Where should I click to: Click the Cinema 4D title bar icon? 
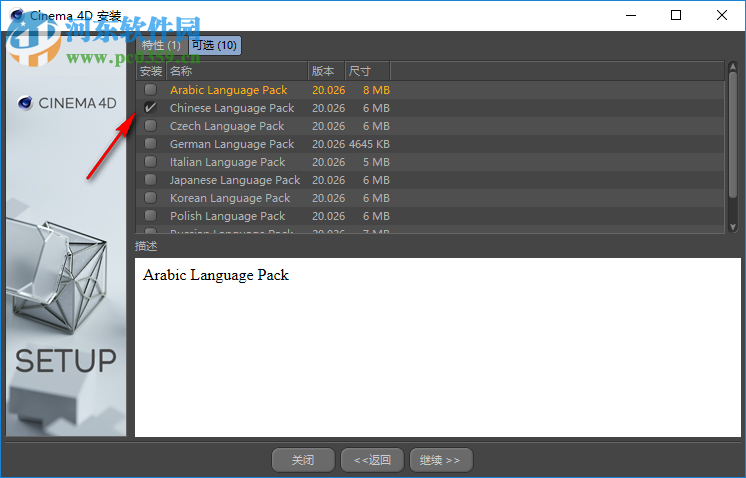pyautogui.click(x=17, y=15)
